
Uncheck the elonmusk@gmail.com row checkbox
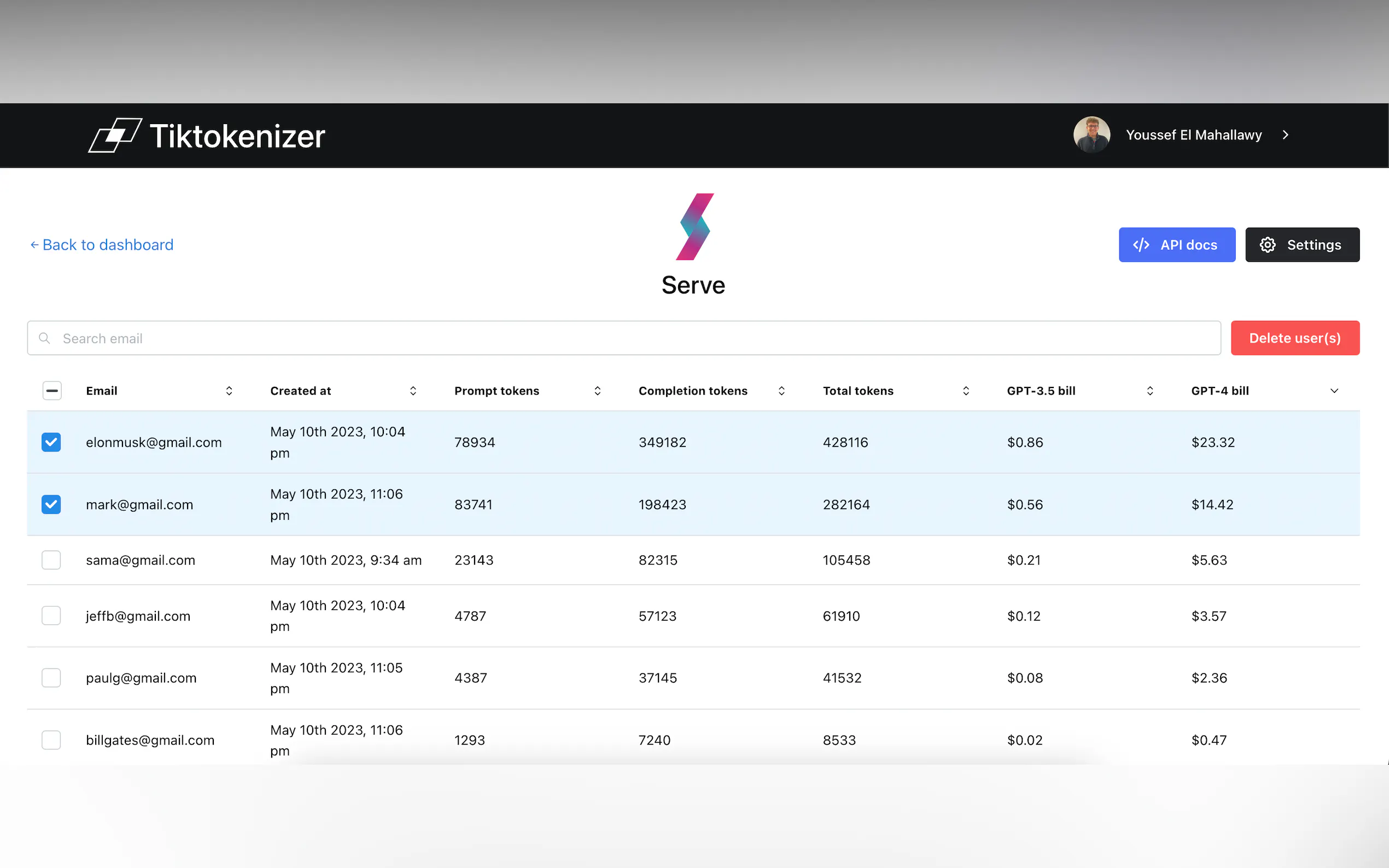point(51,442)
